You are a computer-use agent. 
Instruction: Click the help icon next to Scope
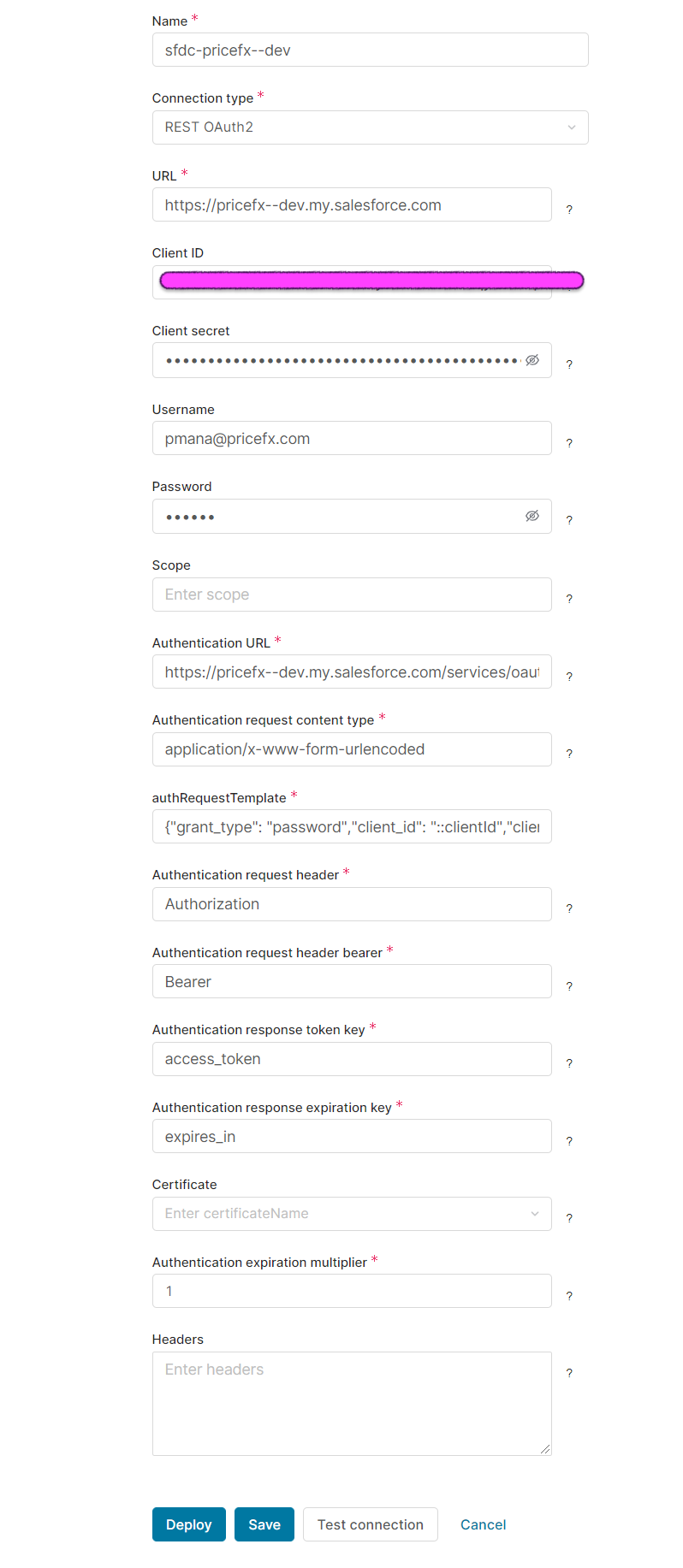(569, 599)
